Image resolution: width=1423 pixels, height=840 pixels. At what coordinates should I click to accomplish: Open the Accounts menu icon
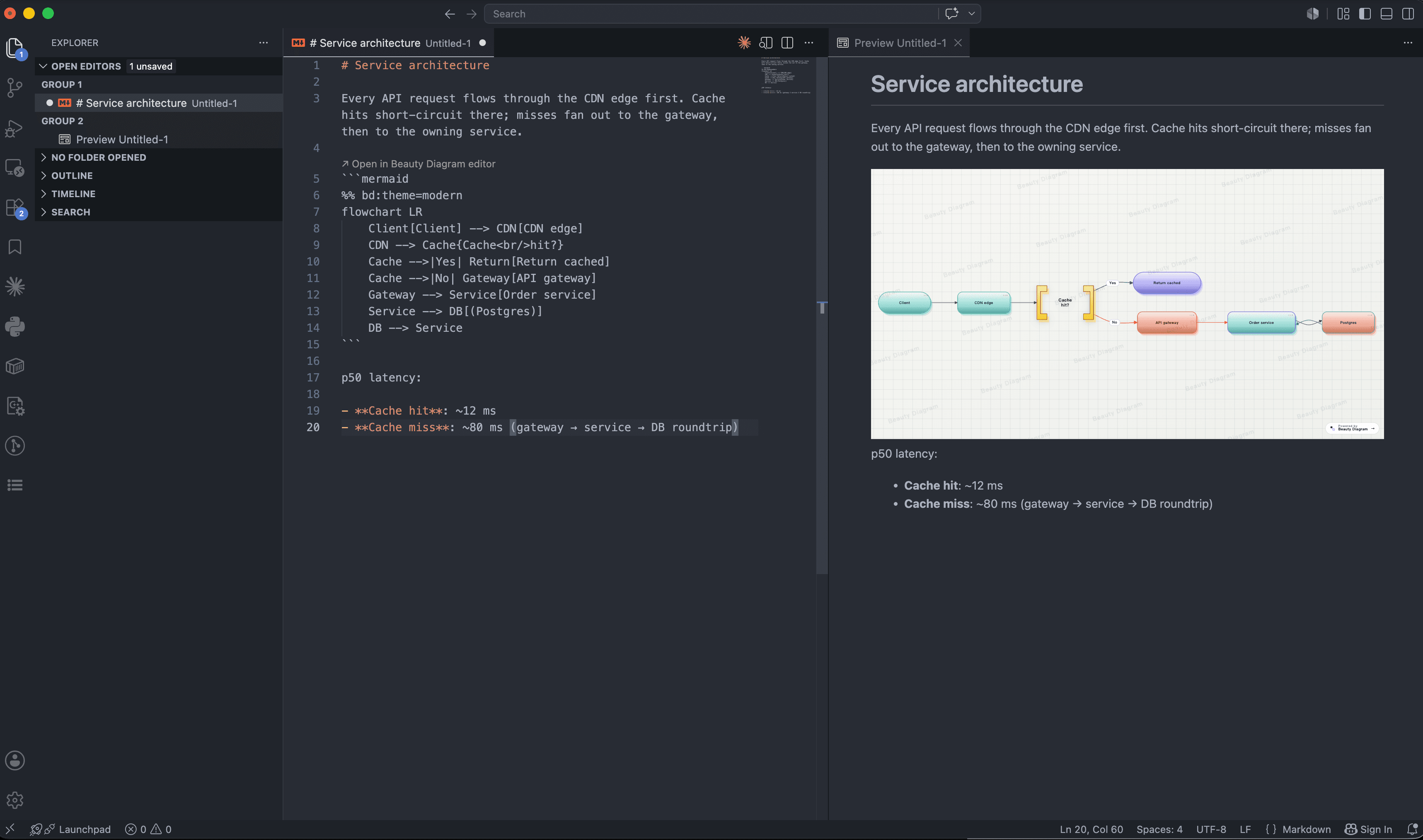pos(15,760)
